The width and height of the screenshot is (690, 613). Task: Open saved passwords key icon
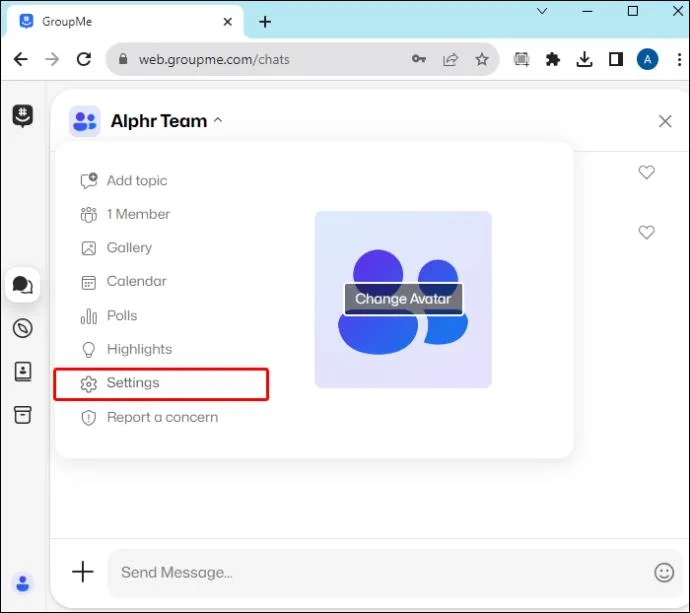(x=418, y=59)
